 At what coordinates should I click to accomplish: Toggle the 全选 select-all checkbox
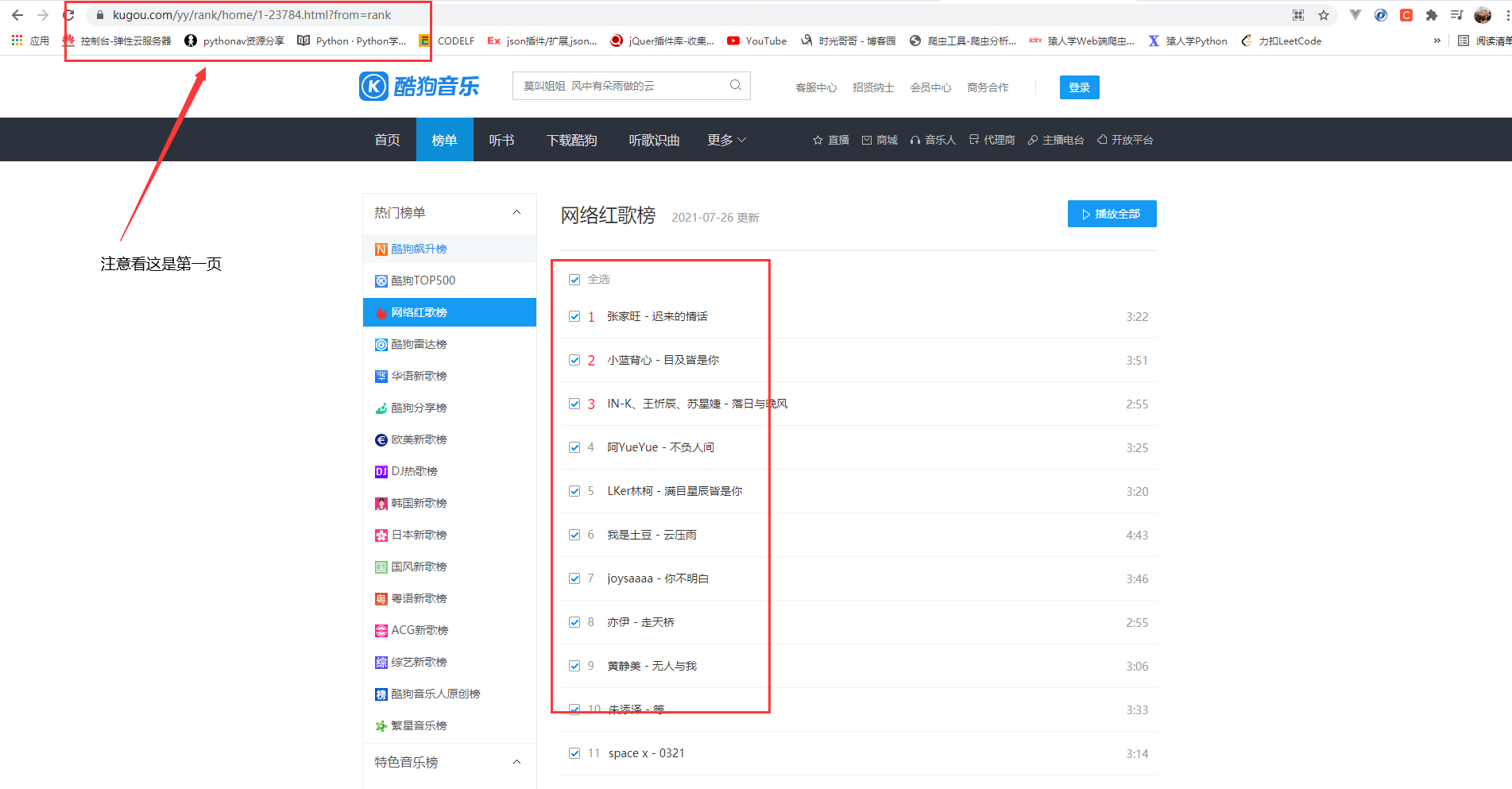point(574,279)
